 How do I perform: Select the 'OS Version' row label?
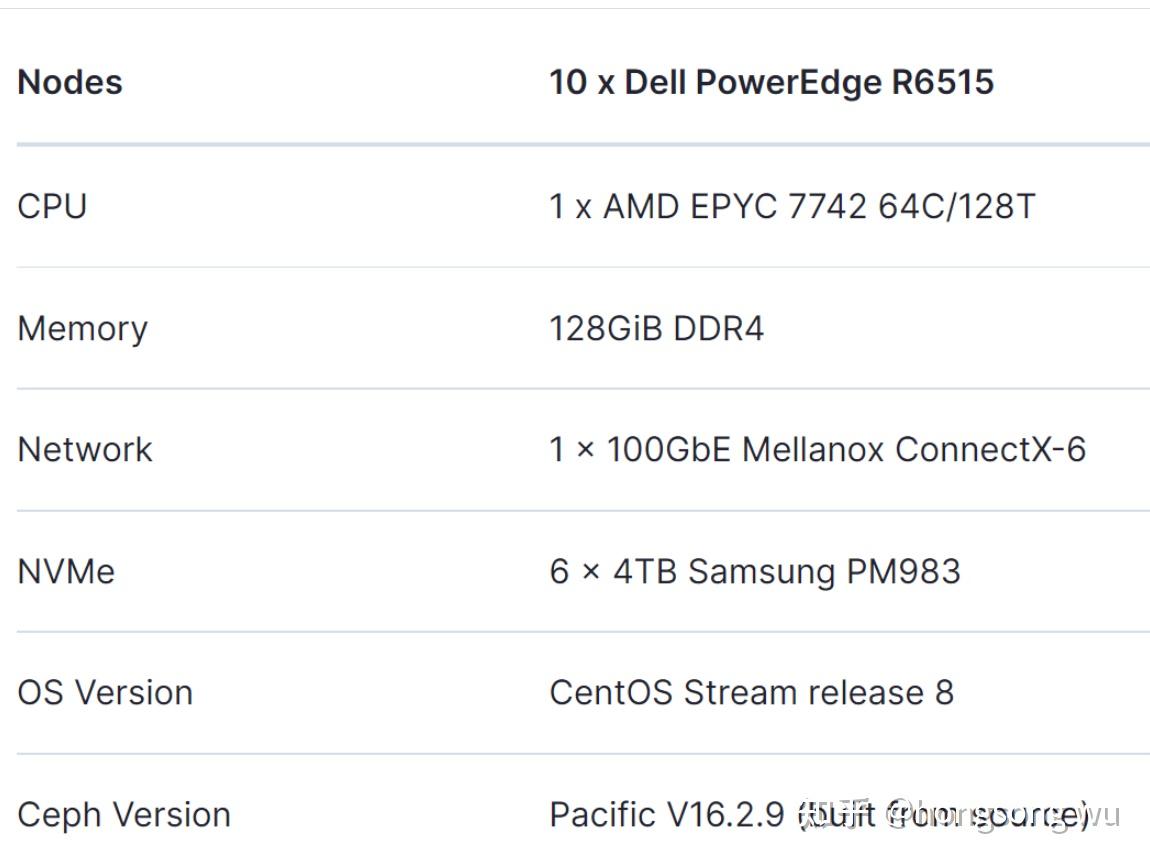pos(105,692)
